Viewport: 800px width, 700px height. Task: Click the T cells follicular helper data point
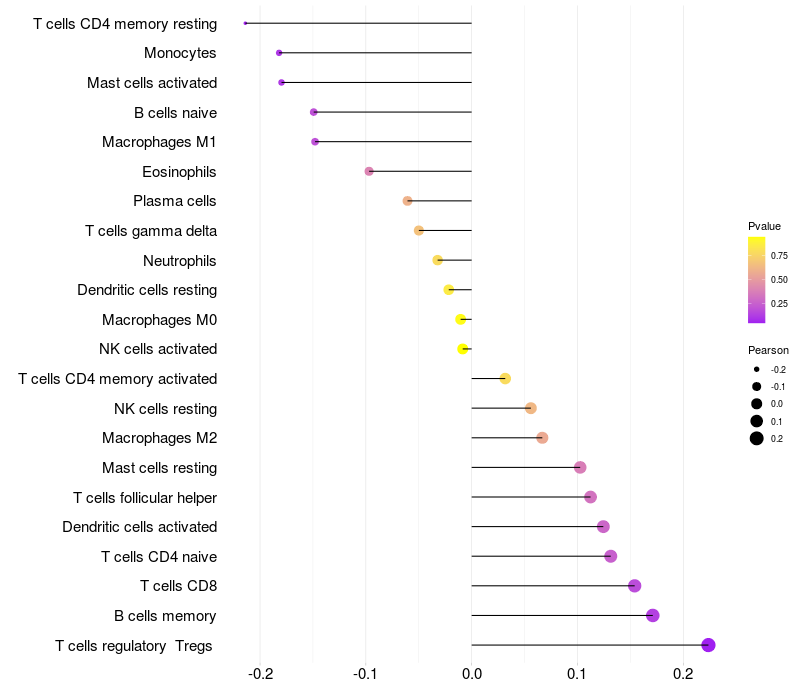tap(590, 497)
